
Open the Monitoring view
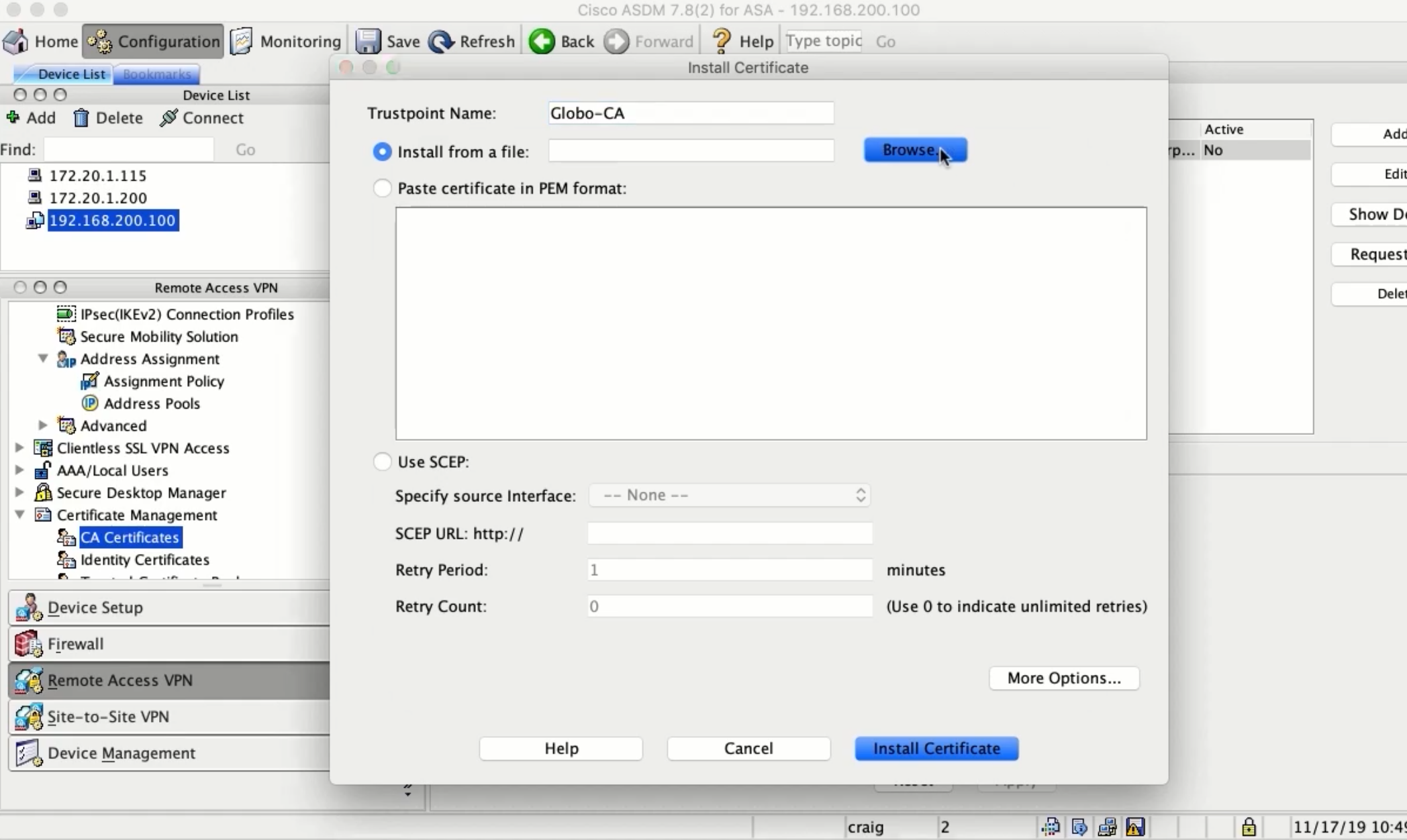285,42
